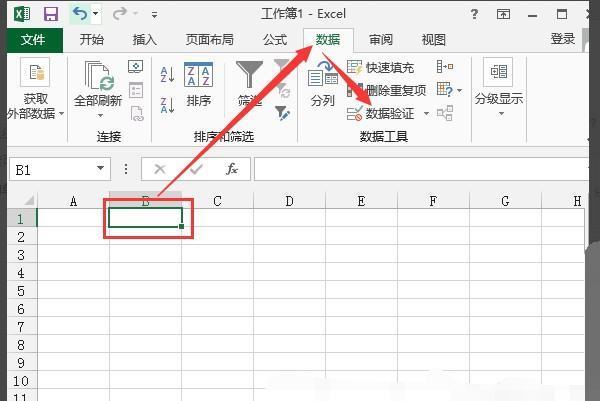The width and height of the screenshot is (600, 401).
Task: Select row 5 header
Action: click(x=22, y=291)
